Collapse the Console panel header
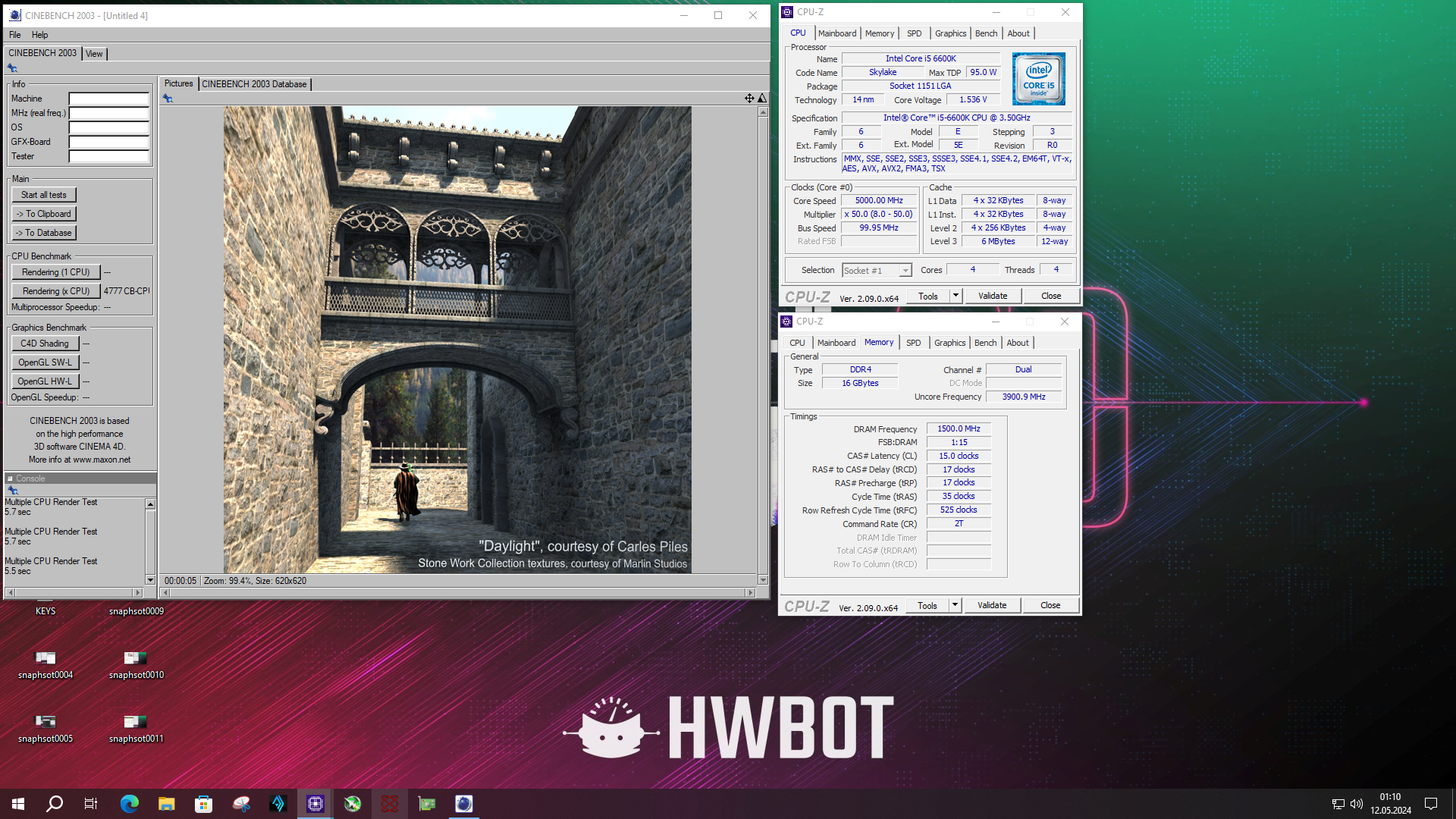 11,479
